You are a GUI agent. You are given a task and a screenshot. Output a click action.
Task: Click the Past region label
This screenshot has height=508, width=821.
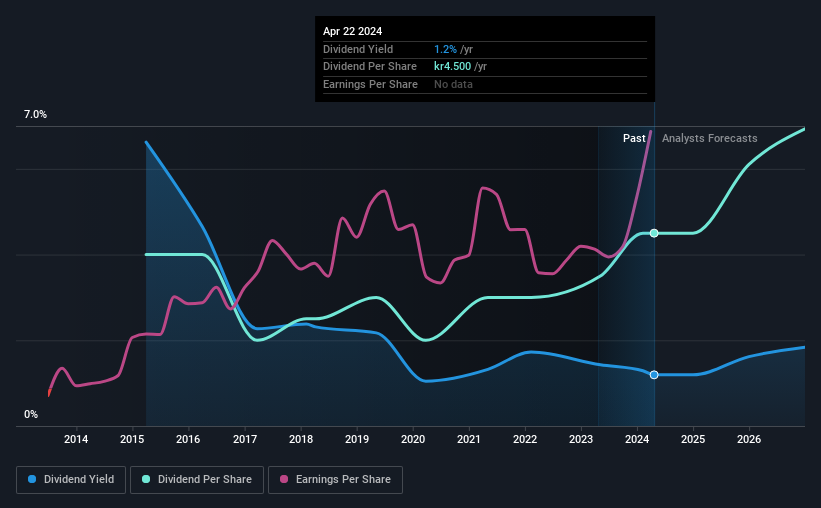634,138
